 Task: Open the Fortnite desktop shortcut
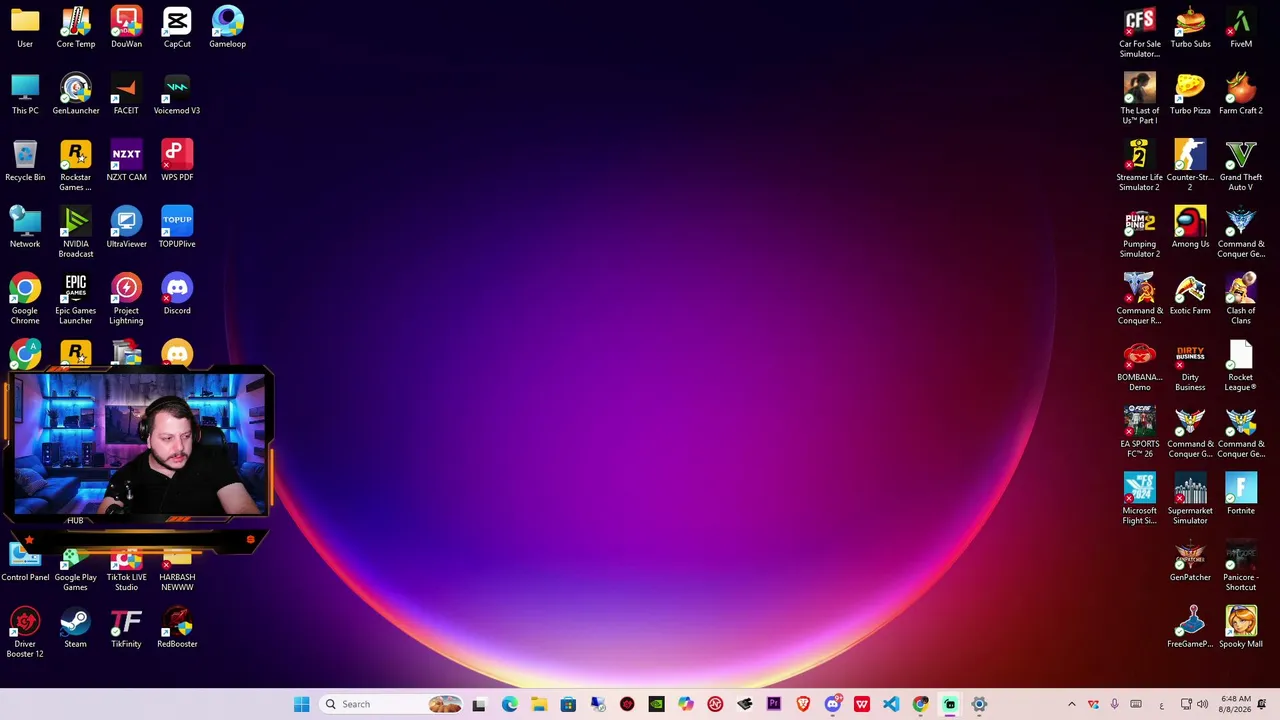(x=1241, y=494)
